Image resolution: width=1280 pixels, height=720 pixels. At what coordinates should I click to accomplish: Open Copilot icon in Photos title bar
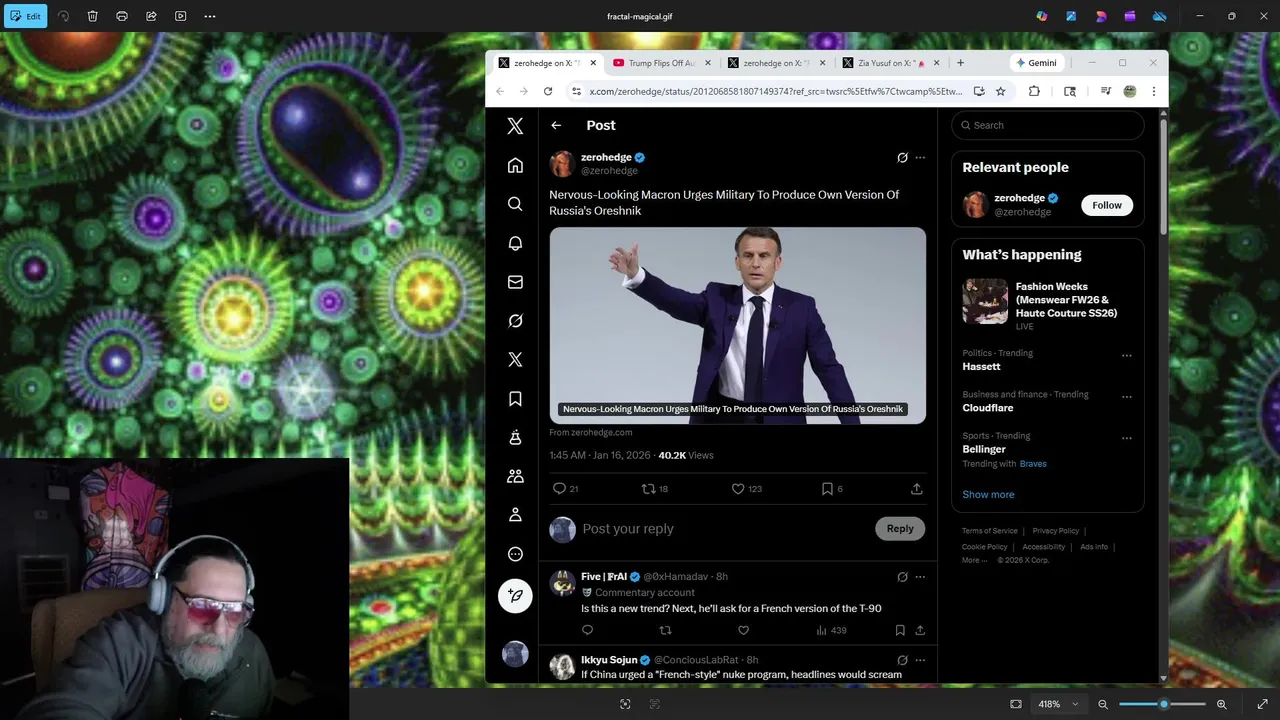pyautogui.click(x=1042, y=16)
